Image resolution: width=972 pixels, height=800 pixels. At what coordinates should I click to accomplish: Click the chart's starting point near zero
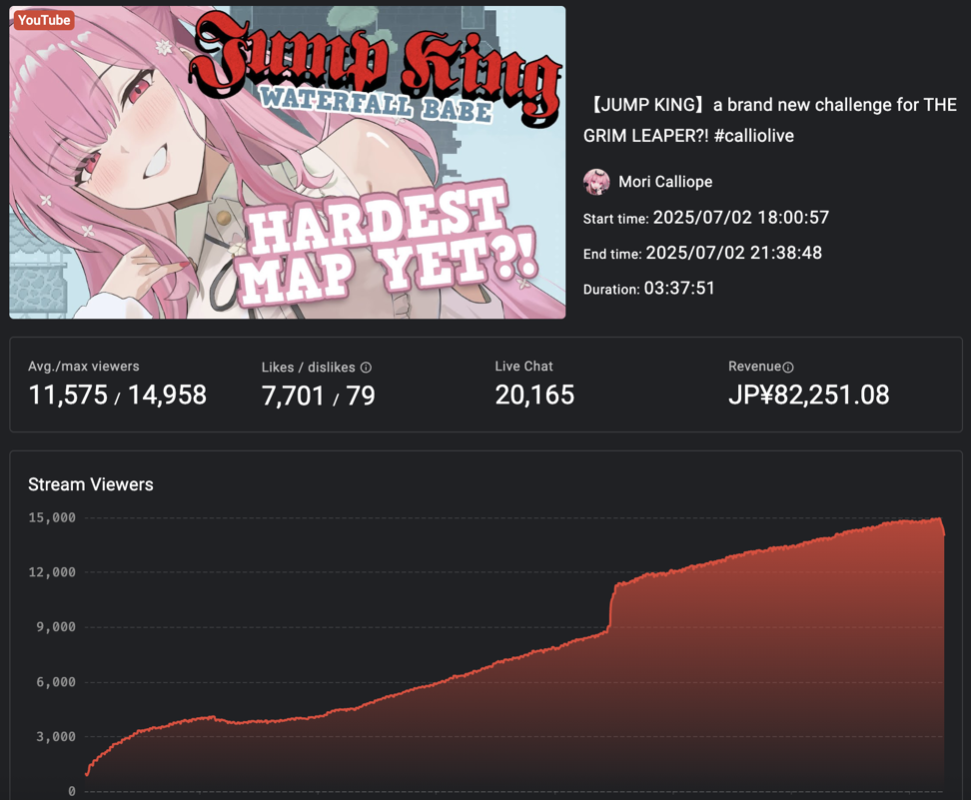point(87,773)
